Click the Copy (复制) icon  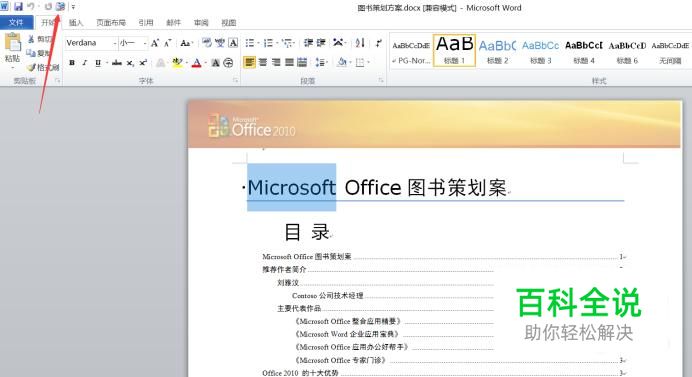pyautogui.click(x=31, y=53)
